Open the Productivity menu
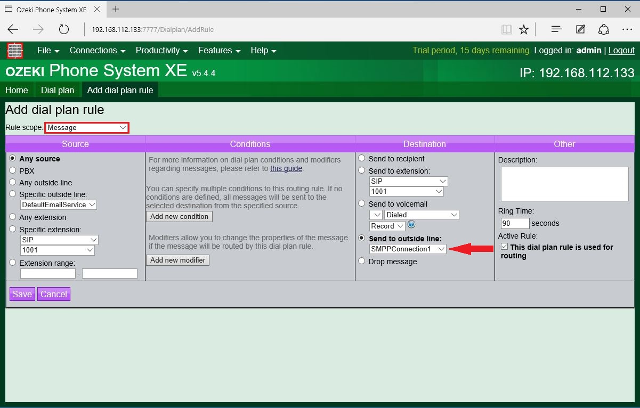Image resolution: width=640 pixels, height=408 pixels. (162, 50)
